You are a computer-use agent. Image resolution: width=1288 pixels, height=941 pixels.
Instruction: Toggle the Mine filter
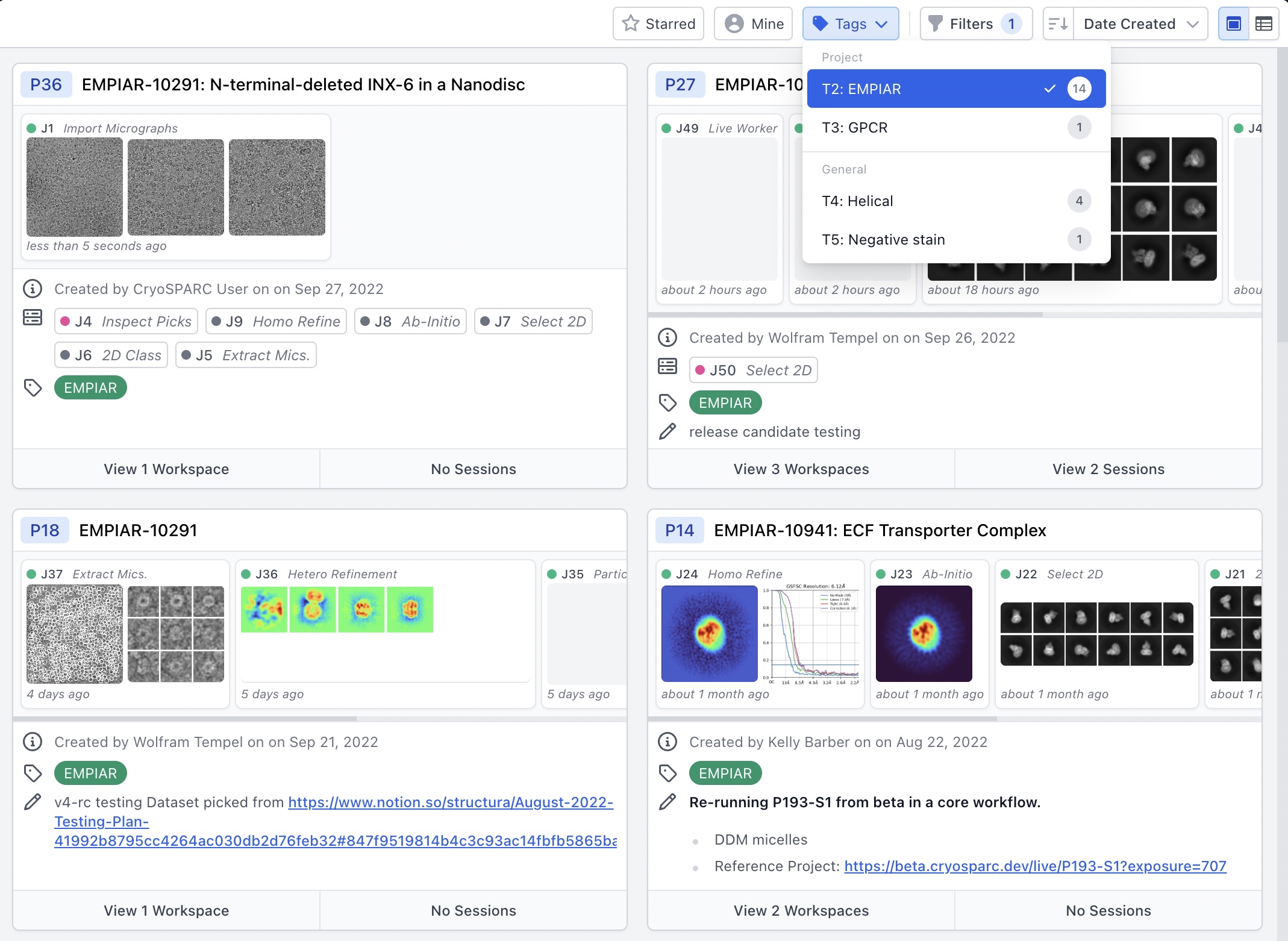click(x=753, y=24)
